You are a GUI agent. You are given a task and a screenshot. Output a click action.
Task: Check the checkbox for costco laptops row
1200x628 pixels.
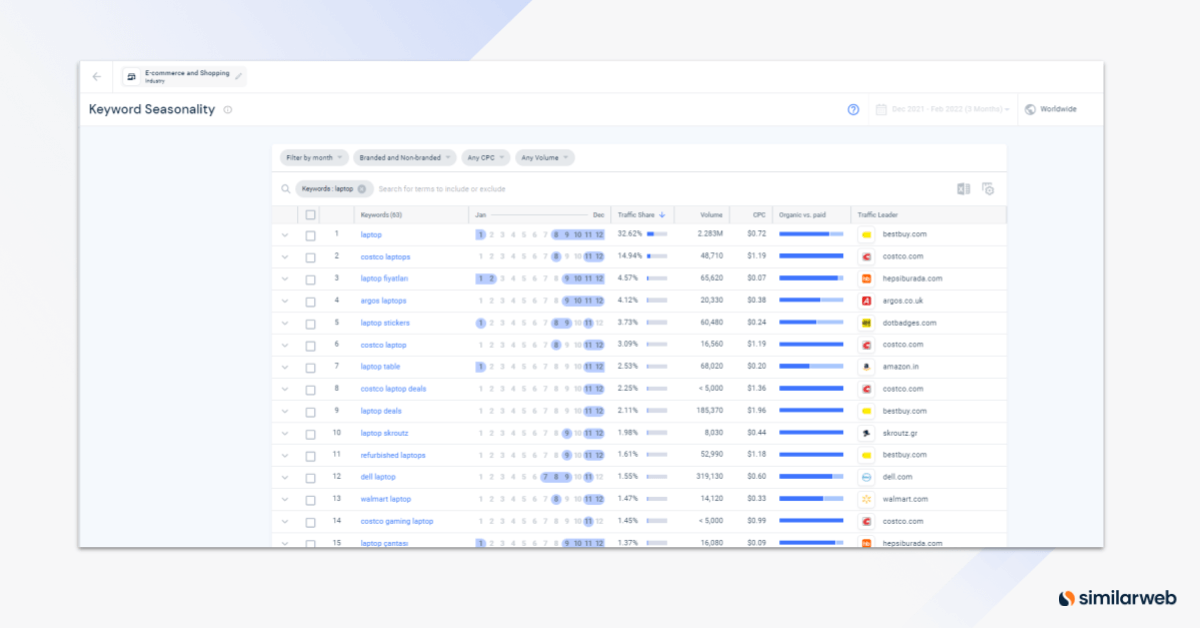pos(311,256)
